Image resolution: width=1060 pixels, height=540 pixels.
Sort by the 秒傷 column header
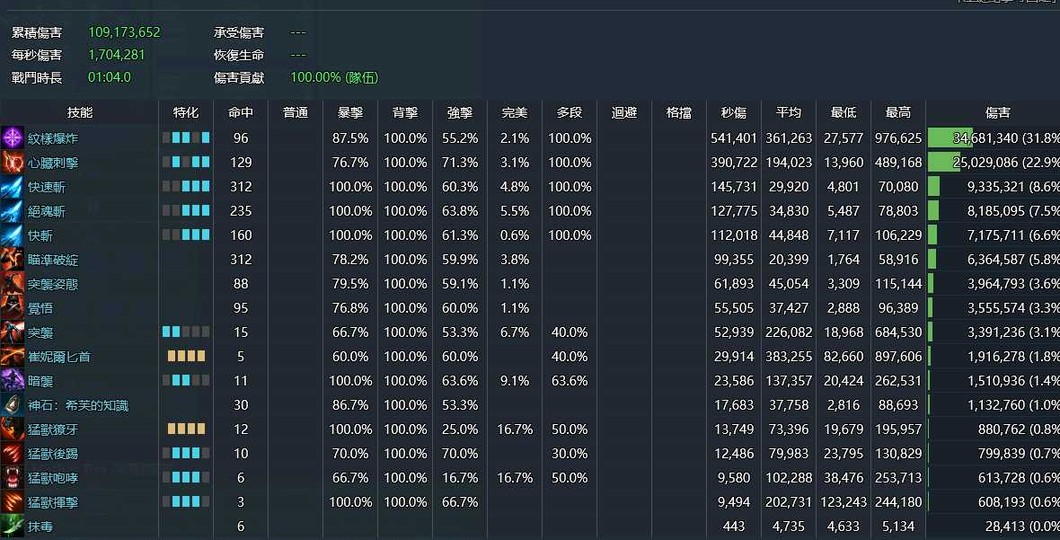(x=733, y=113)
